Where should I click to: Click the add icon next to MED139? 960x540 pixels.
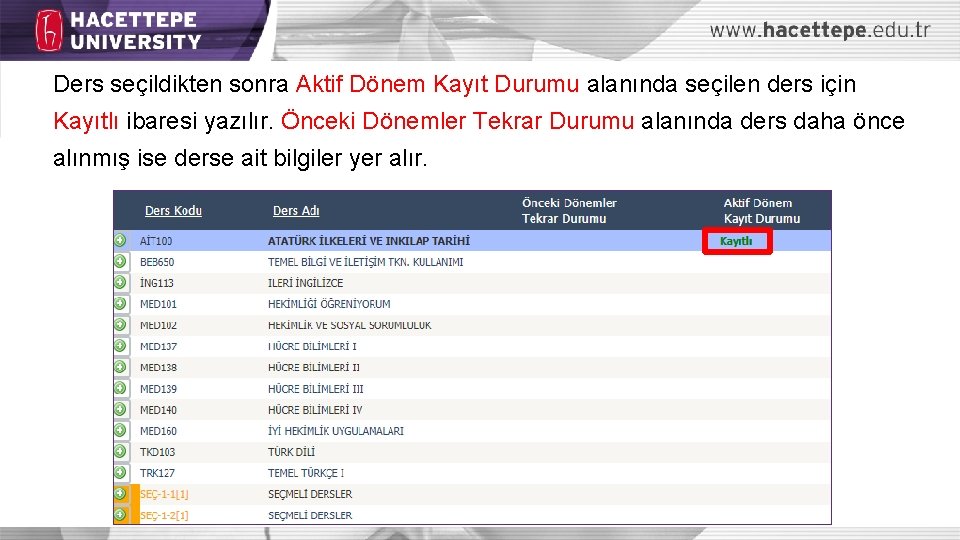tap(120, 388)
